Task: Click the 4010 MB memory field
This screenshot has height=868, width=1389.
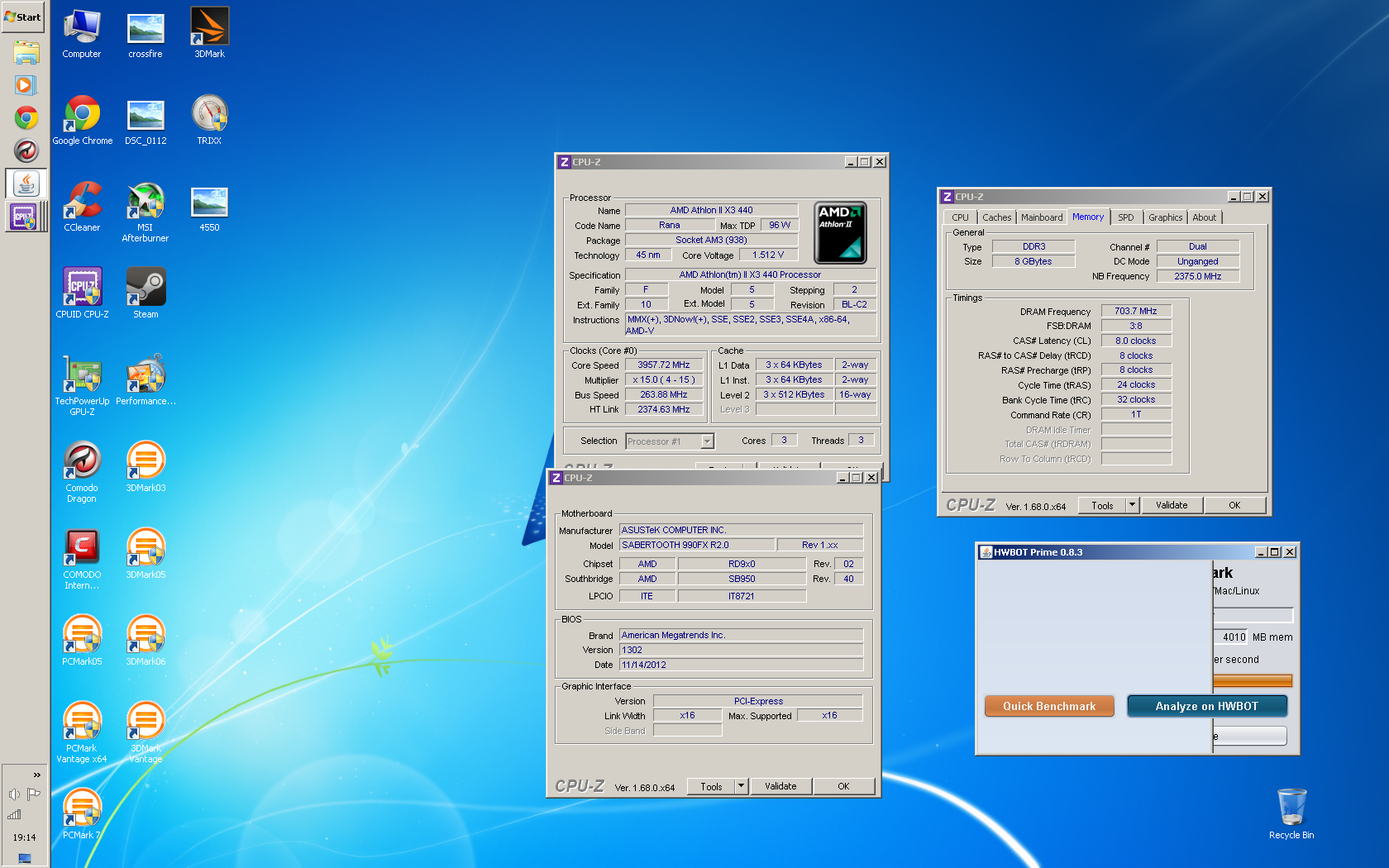Action: pyautogui.click(x=1231, y=637)
